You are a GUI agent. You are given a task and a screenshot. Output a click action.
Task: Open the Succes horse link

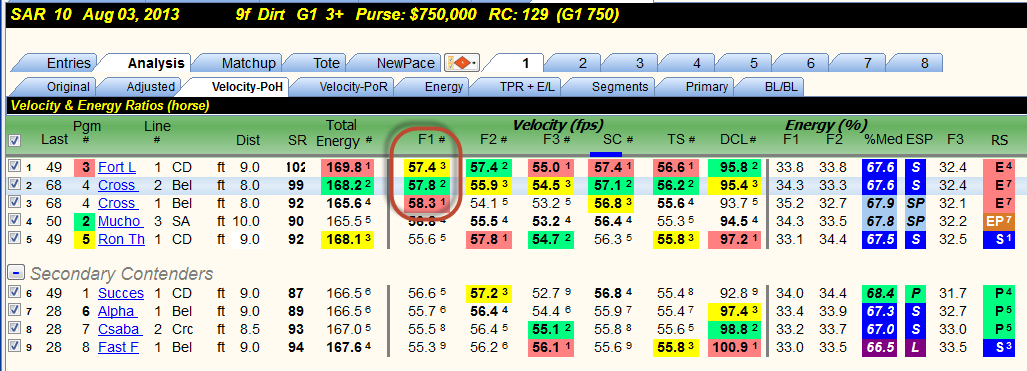(x=120, y=292)
